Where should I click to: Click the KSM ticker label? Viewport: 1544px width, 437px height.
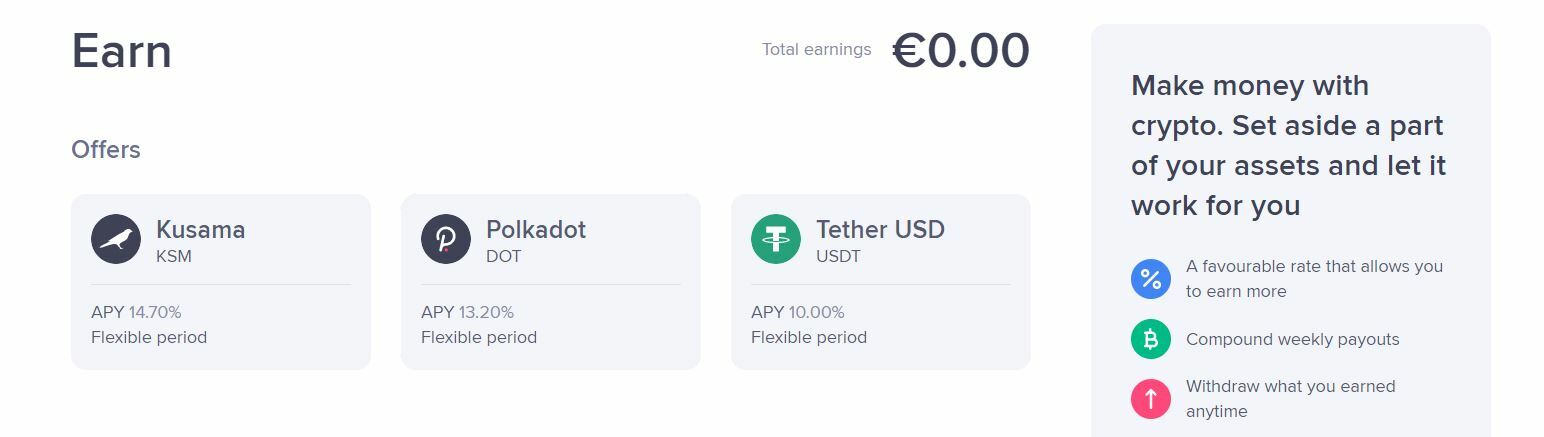tap(174, 256)
